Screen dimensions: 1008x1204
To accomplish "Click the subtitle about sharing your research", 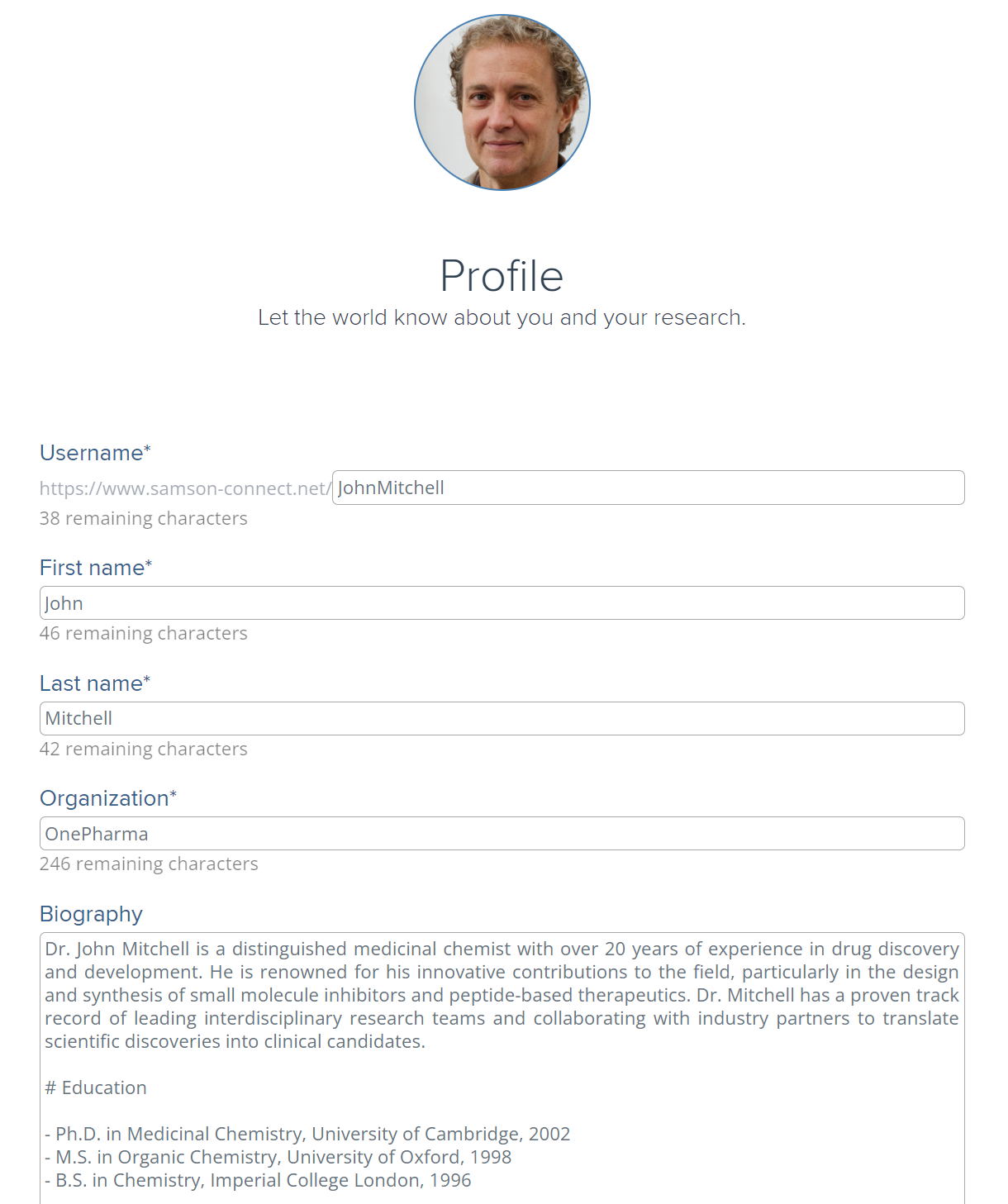I will click(502, 317).
